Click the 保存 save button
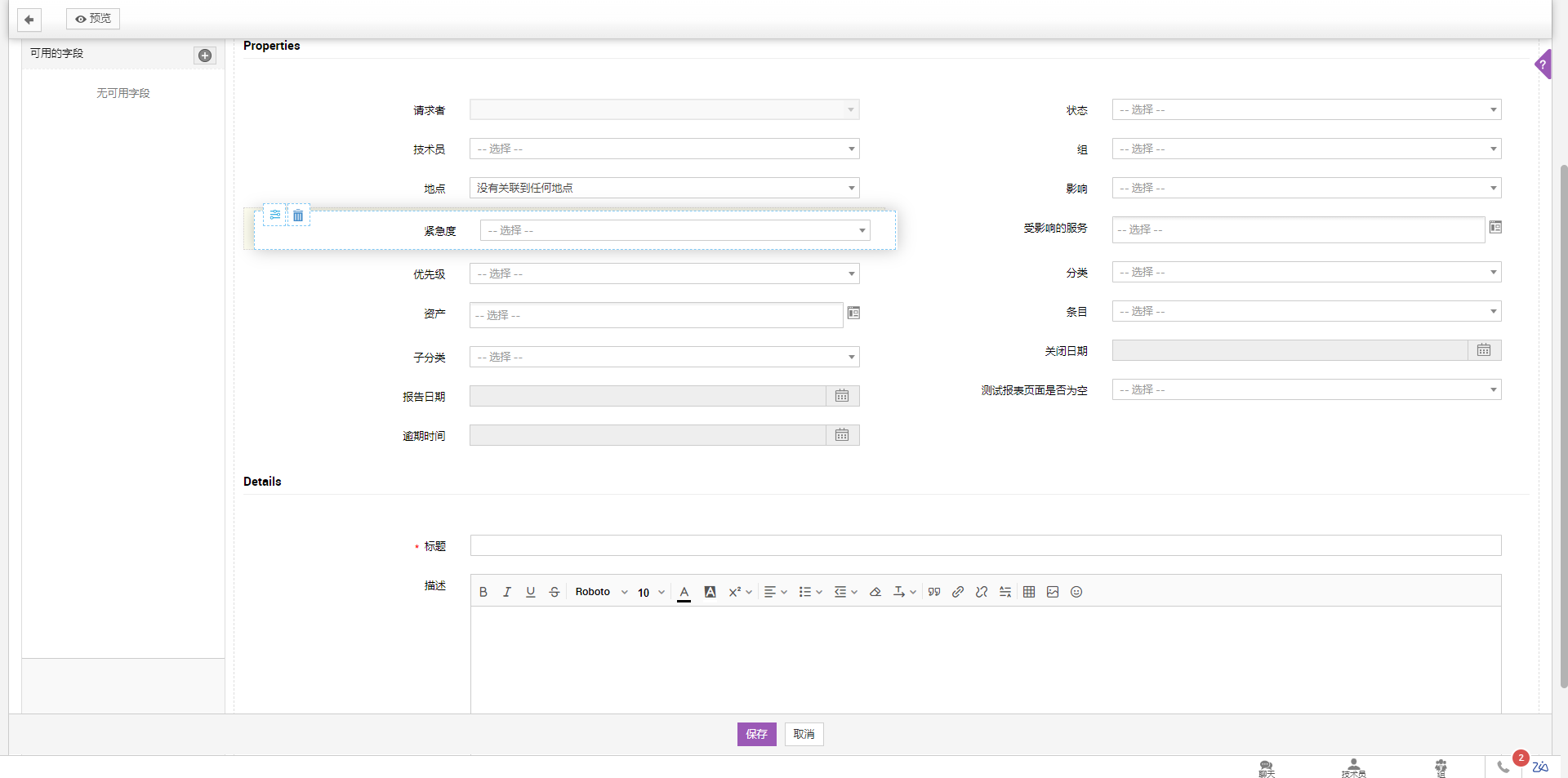Image resolution: width=1568 pixels, height=778 pixels. (x=756, y=734)
